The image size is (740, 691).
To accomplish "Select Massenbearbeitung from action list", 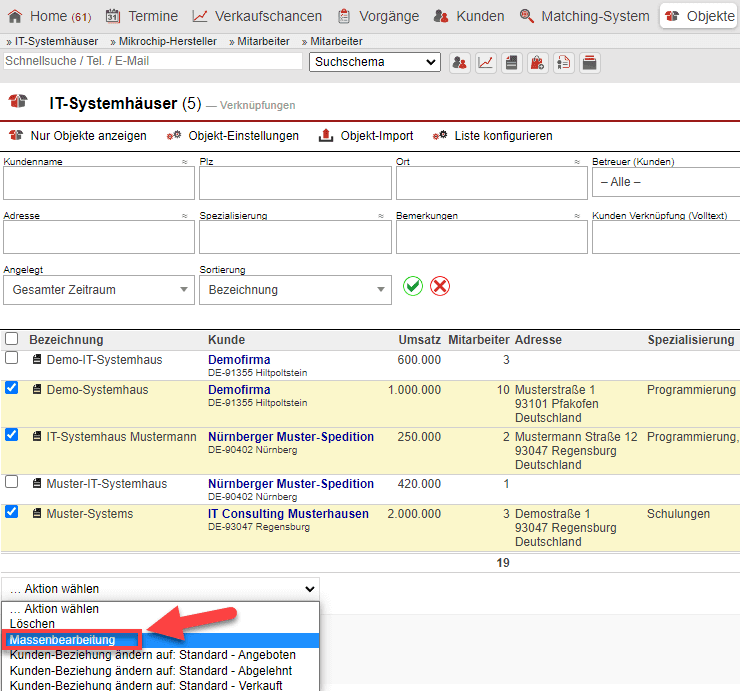I will (62, 640).
